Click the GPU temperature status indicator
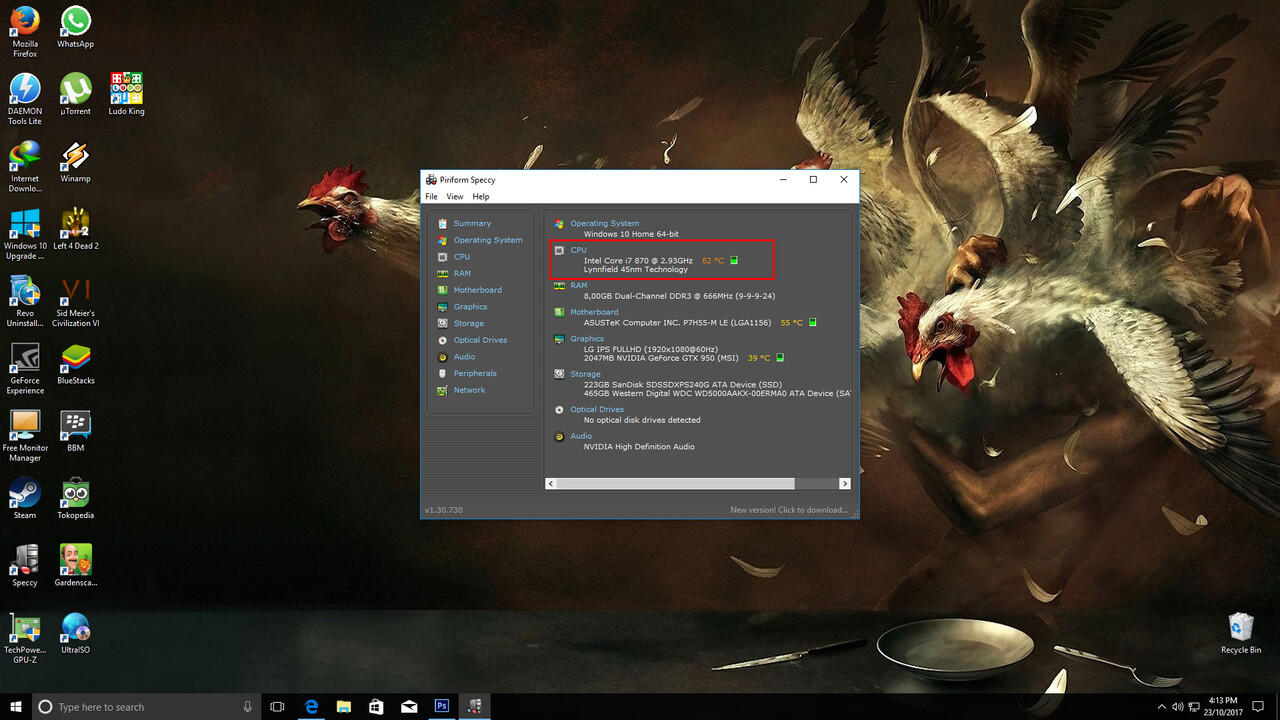 [x=780, y=358]
